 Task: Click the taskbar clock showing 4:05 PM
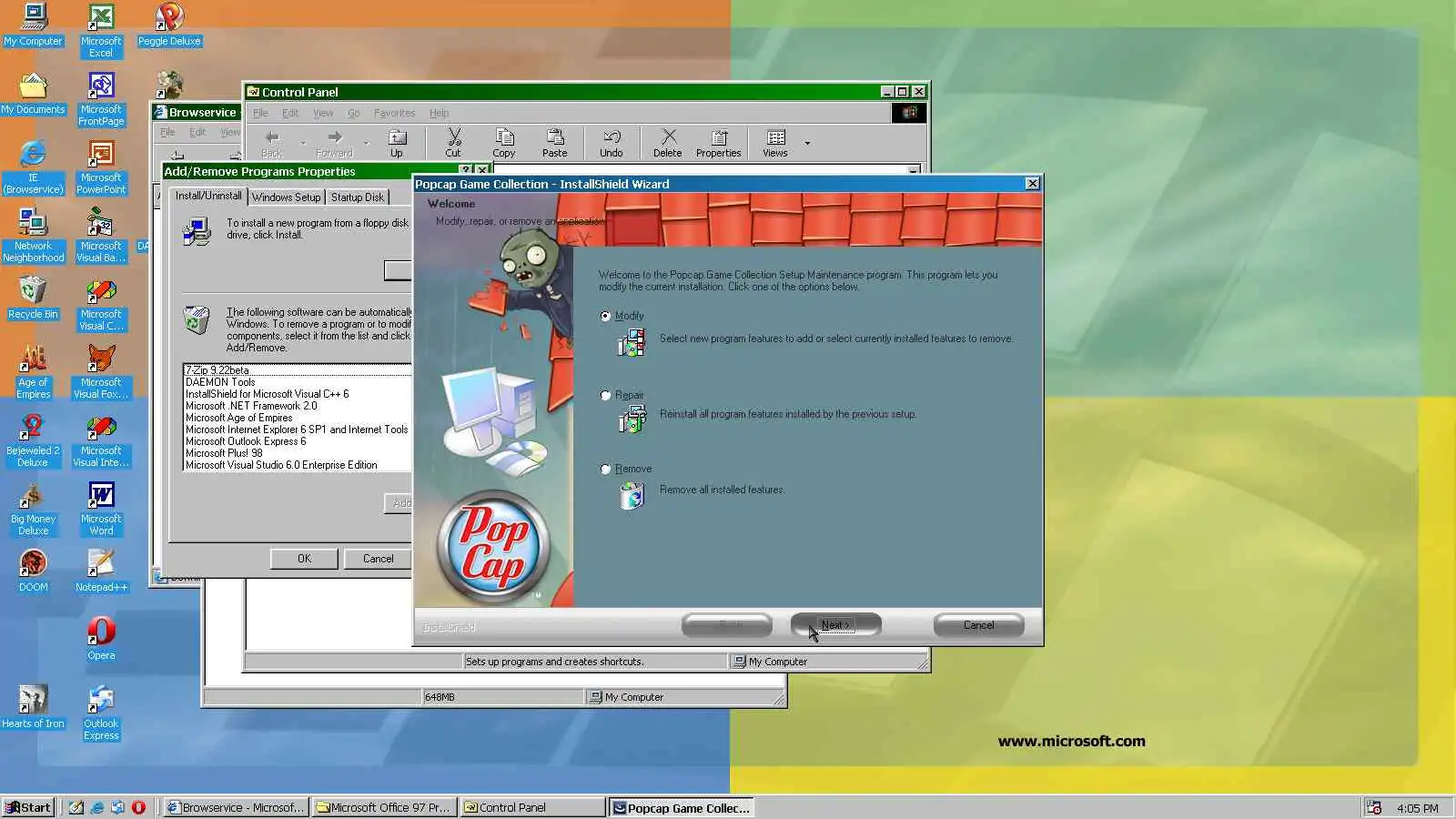1418,808
